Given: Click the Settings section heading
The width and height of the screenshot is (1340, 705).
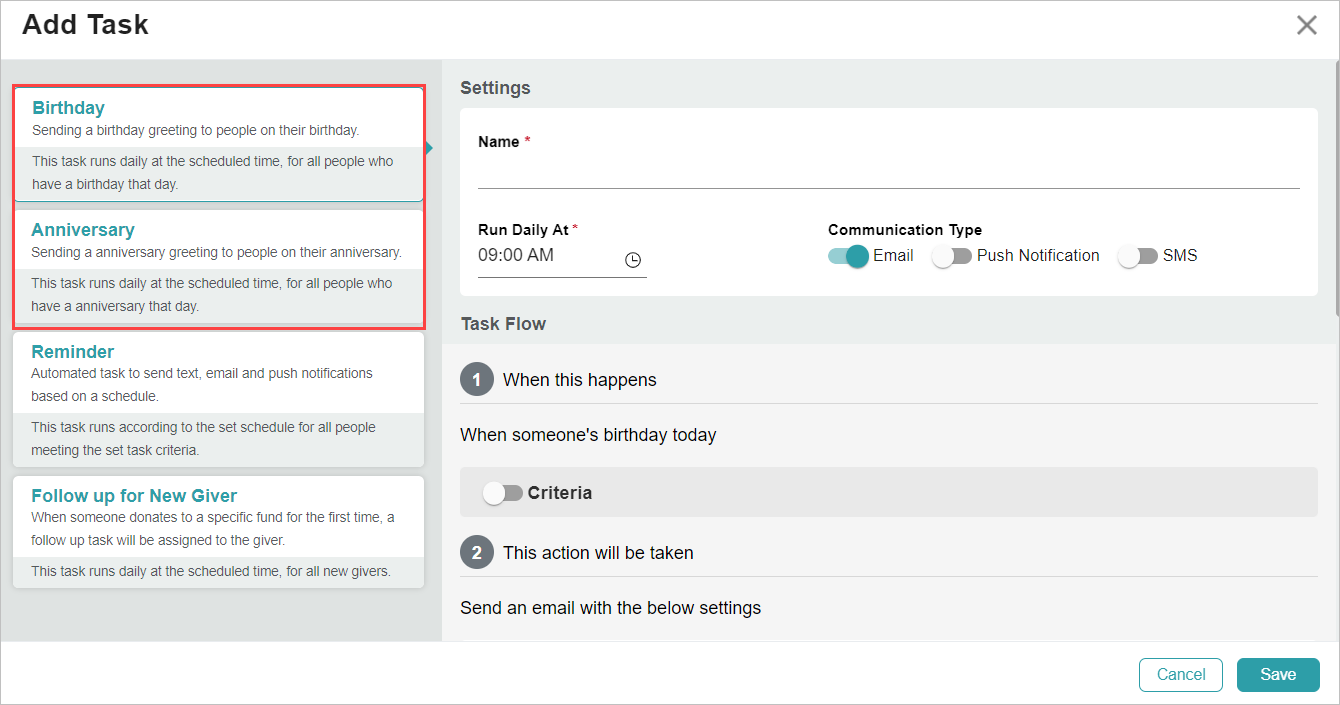Looking at the screenshot, I should pyautogui.click(x=495, y=88).
